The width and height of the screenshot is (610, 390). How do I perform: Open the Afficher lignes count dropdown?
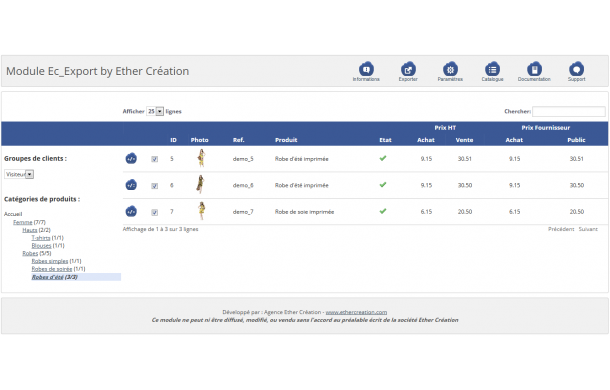(x=155, y=111)
